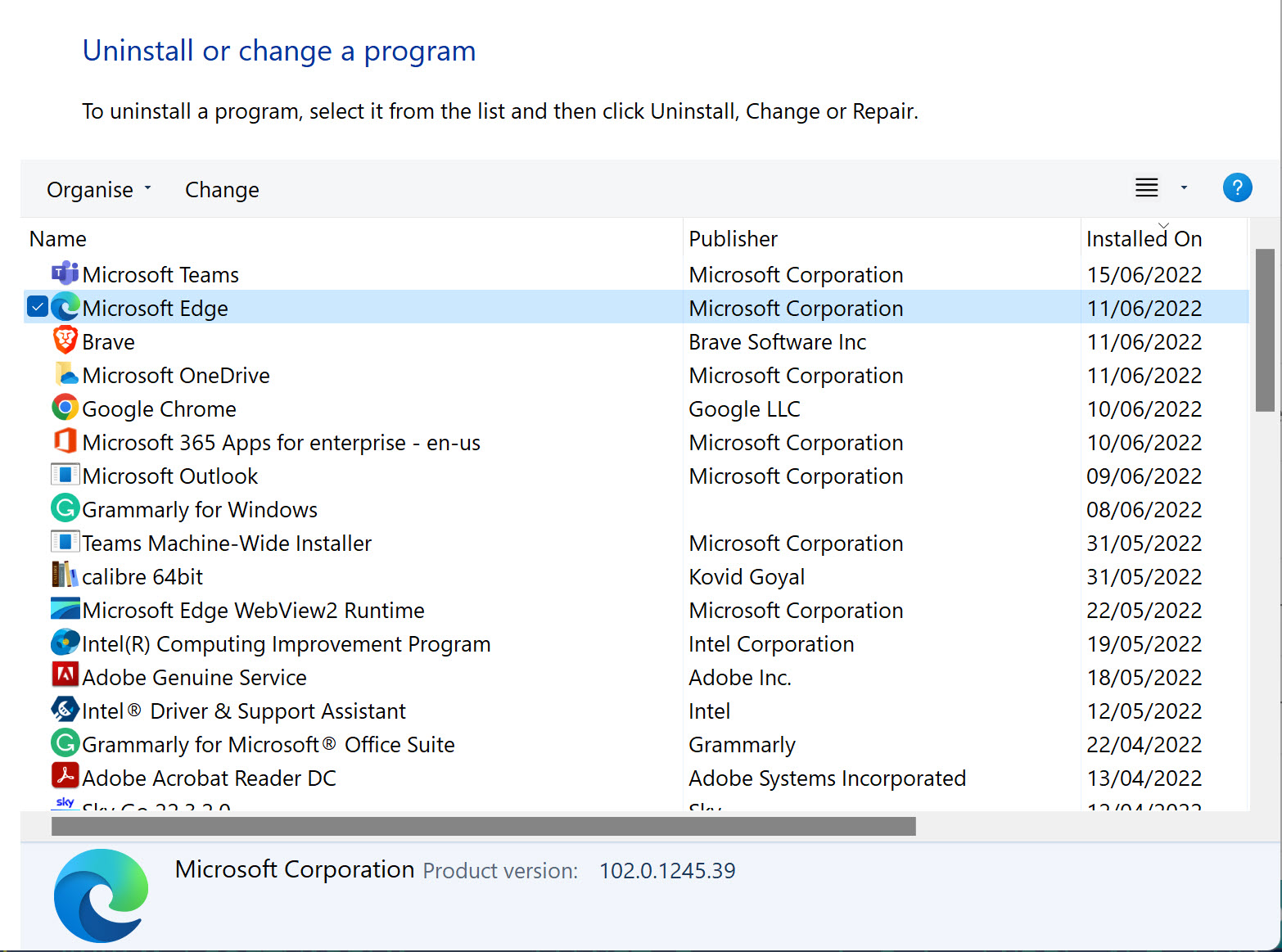Uncheck the Microsoft Edge row checkbox
1282x952 pixels.
pyautogui.click(x=38, y=307)
